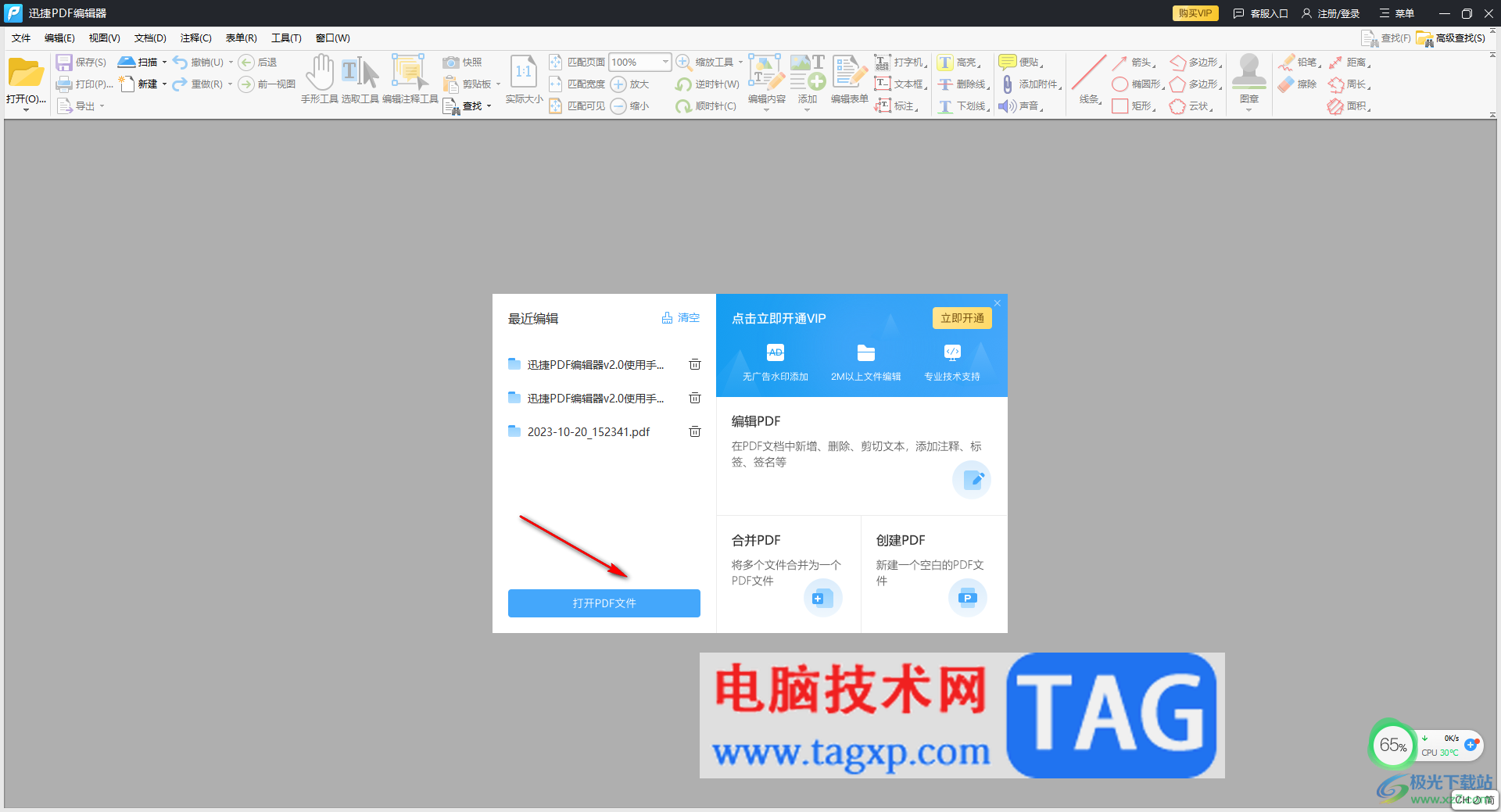Open the 菜单 hamburger menu
Viewport: 1501px width, 812px height.
(1397, 13)
